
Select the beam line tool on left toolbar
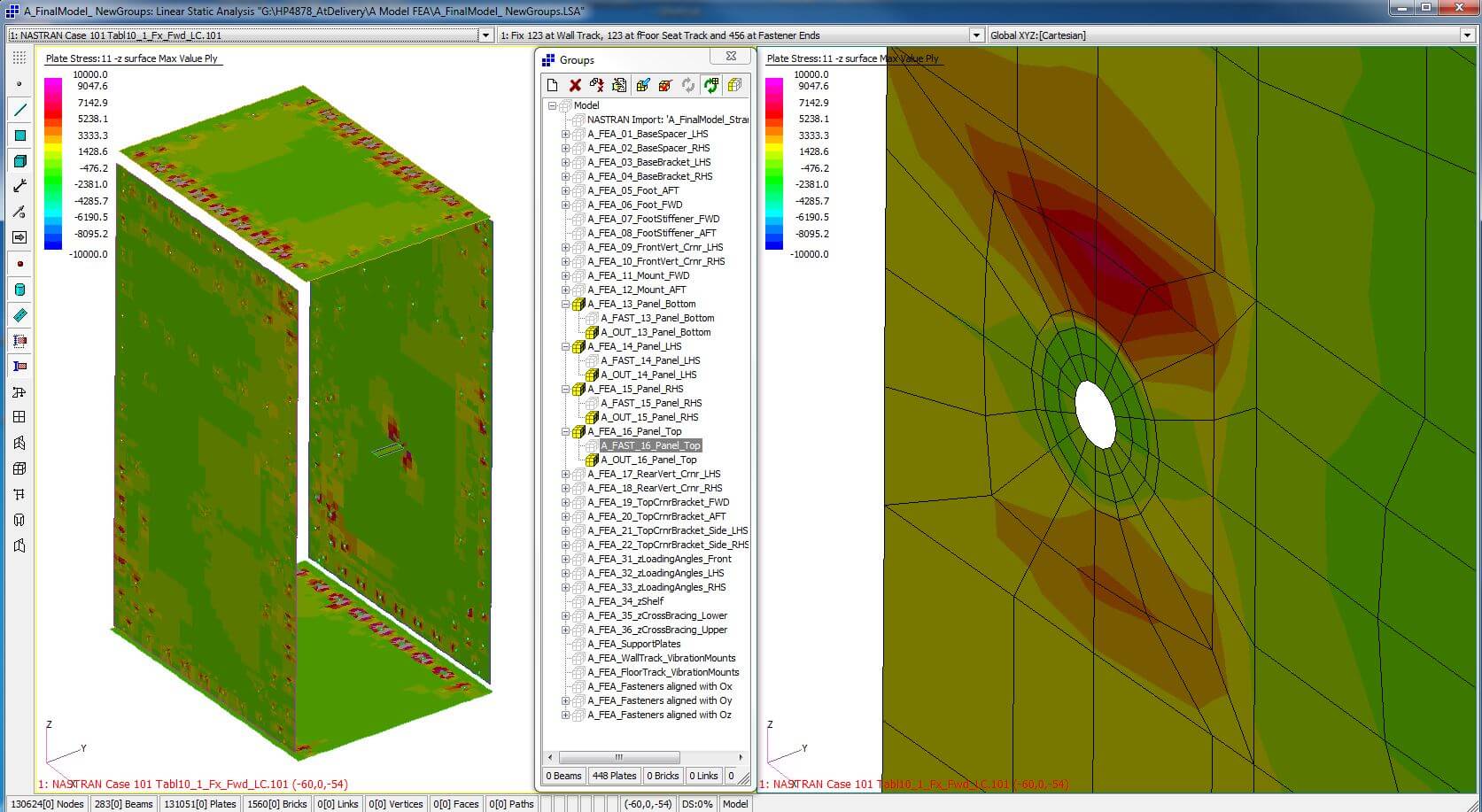click(19, 110)
